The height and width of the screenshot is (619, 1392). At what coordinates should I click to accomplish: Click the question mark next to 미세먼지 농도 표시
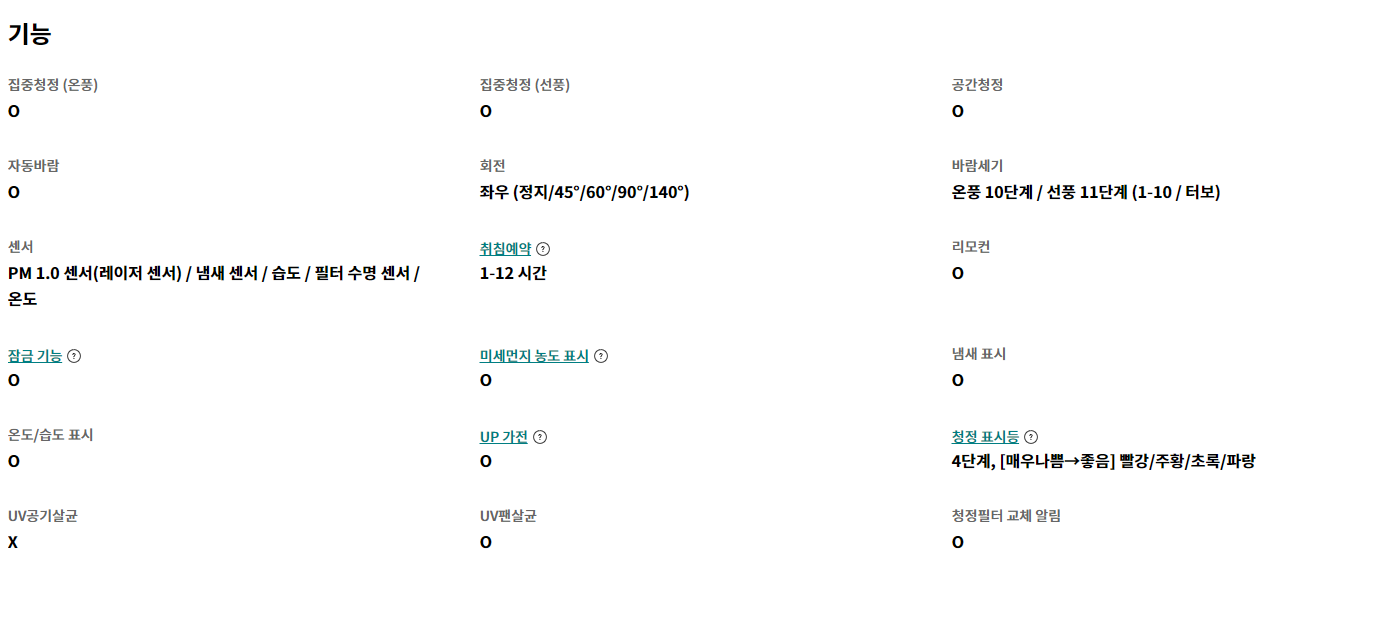(600, 356)
